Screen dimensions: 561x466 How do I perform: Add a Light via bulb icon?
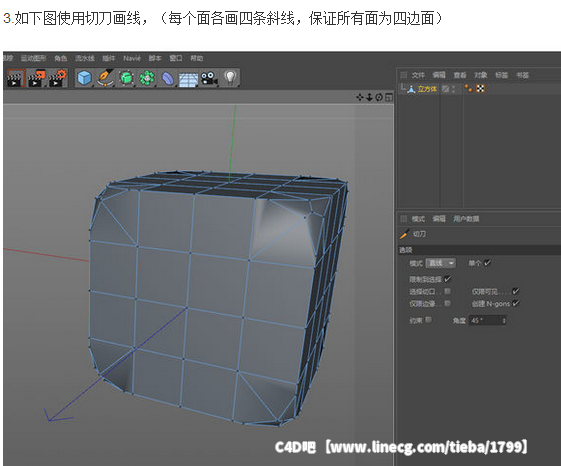coord(230,77)
